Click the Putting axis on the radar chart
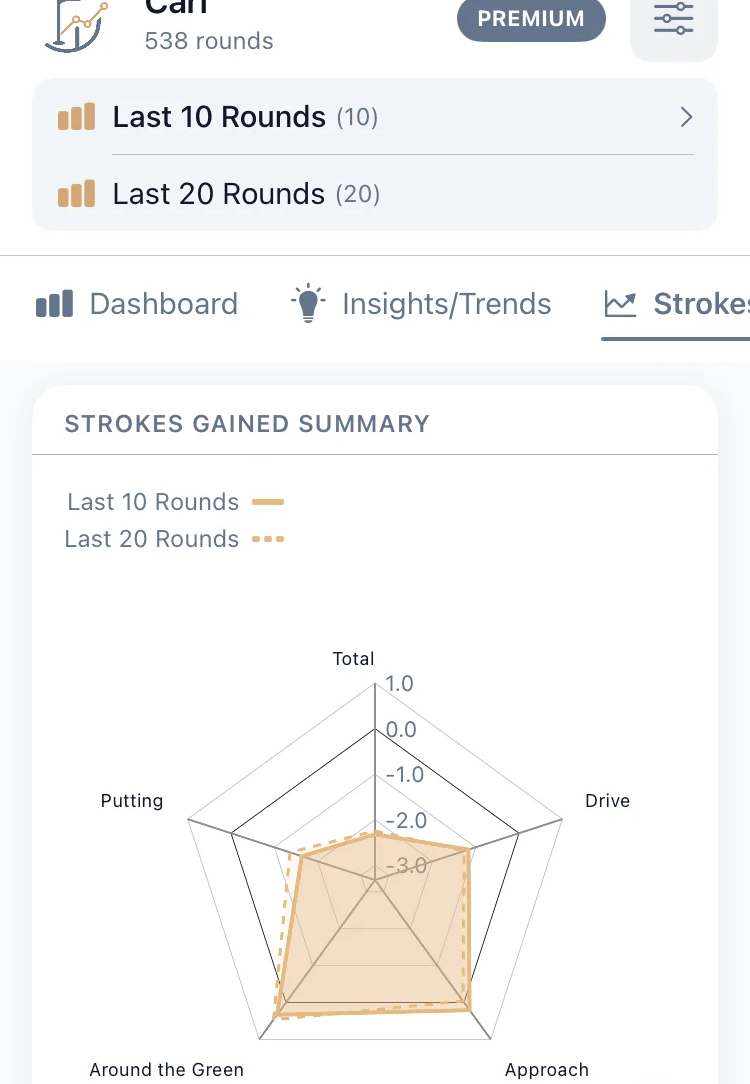The width and height of the screenshot is (750, 1084). (131, 801)
